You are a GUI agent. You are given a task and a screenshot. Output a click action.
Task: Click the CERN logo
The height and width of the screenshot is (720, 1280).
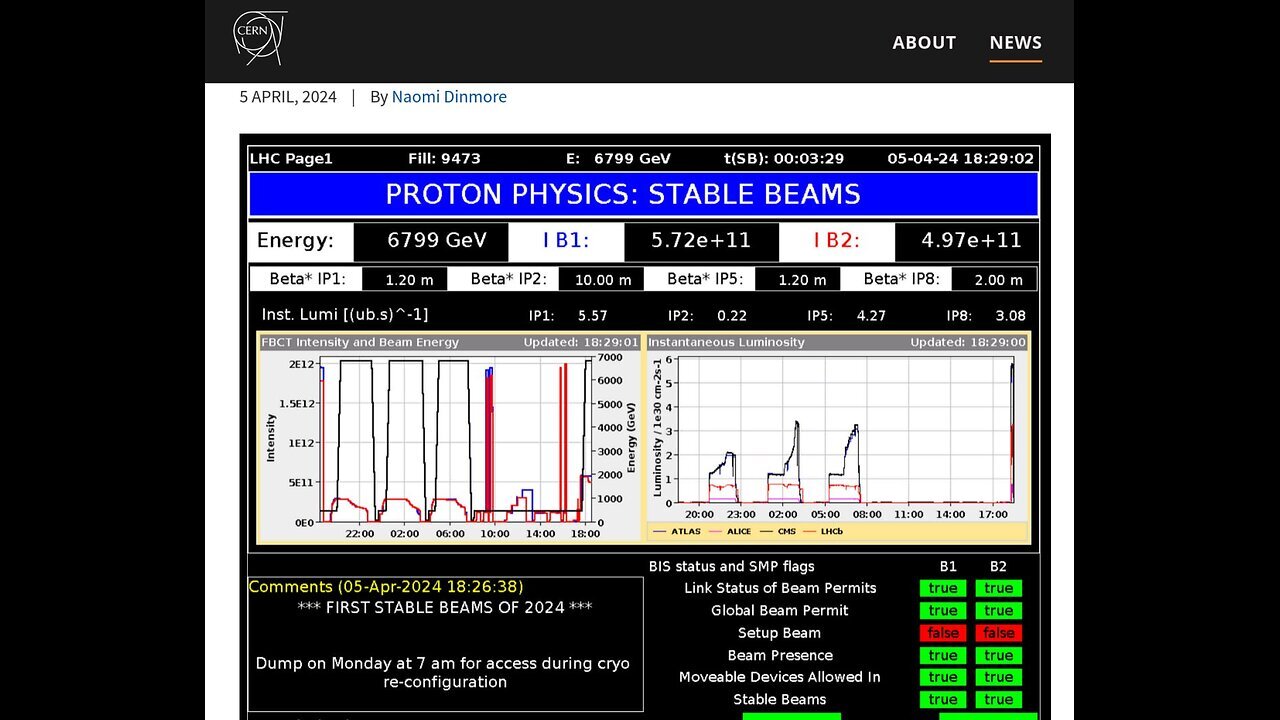[x=260, y=39]
